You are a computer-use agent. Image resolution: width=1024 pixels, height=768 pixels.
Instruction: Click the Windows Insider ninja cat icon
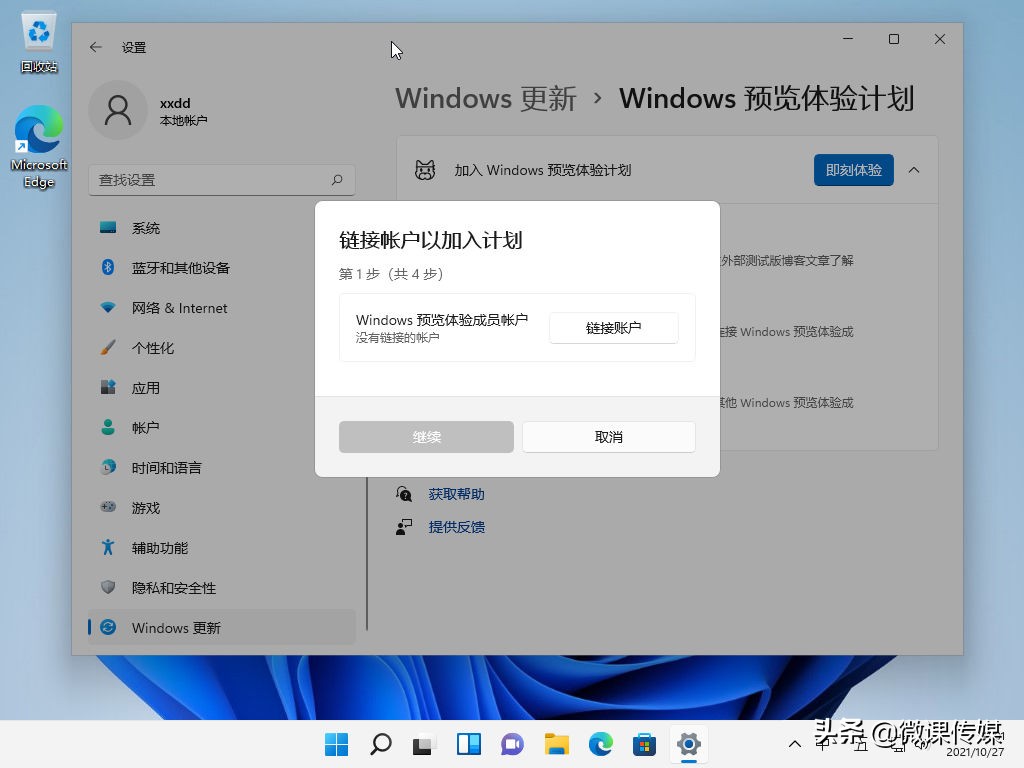(x=425, y=170)
